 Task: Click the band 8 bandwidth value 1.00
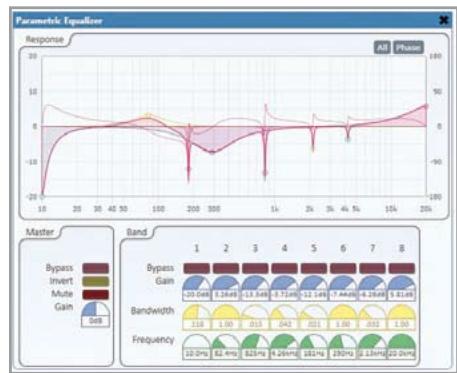pos(402,324)
